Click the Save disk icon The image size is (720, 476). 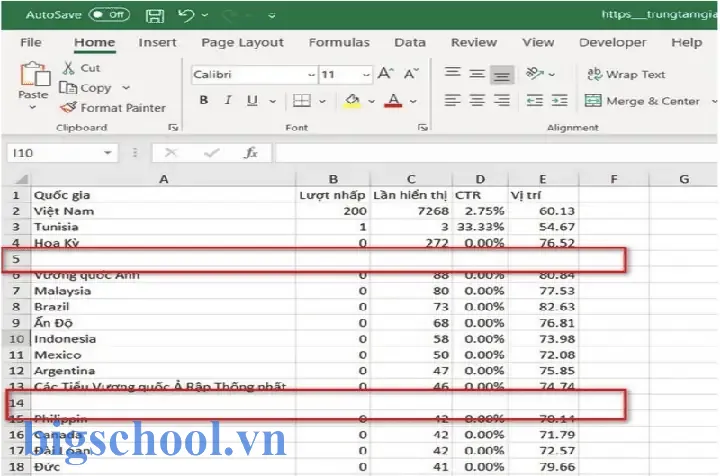(155, 15)
